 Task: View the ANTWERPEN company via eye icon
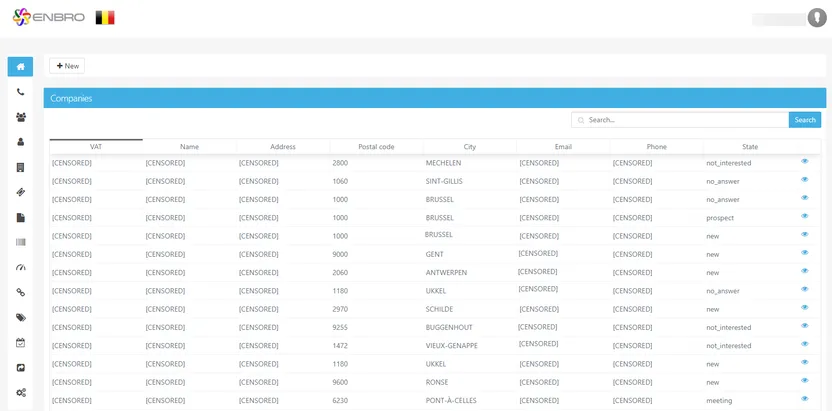(x=804, y=270)
